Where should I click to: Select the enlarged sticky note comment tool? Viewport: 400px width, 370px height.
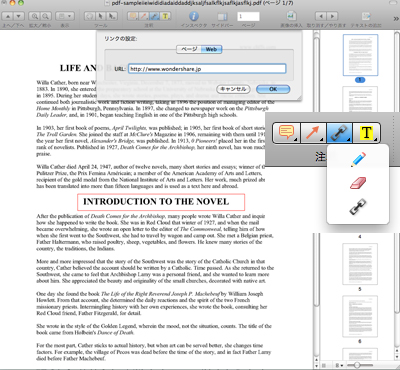click(286, 133)
